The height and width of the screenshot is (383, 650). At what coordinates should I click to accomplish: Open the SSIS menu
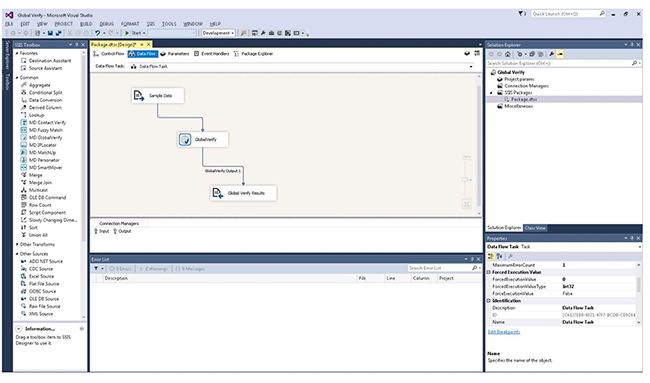150,24
